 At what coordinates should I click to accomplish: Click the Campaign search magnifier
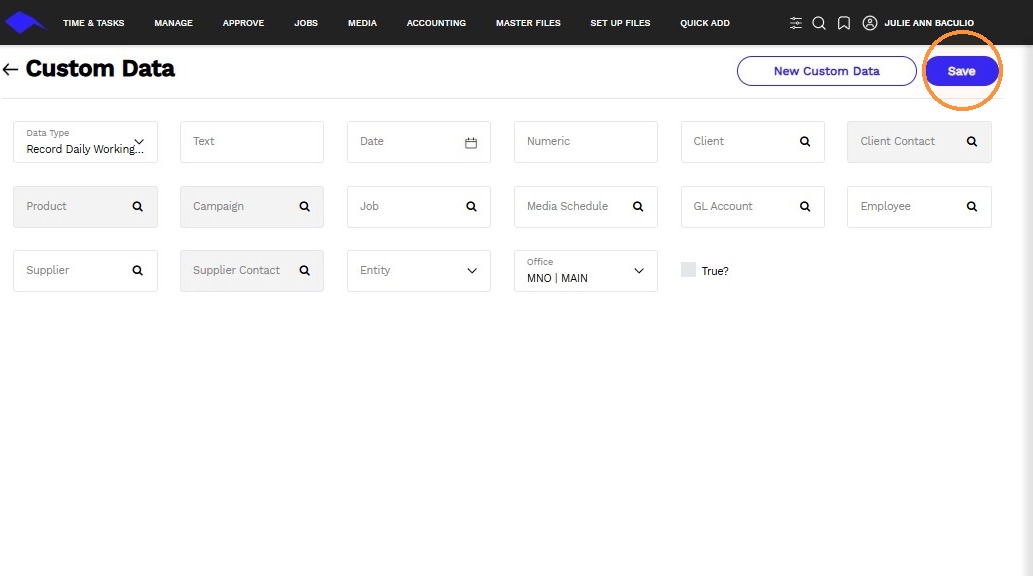click(304, 206)
